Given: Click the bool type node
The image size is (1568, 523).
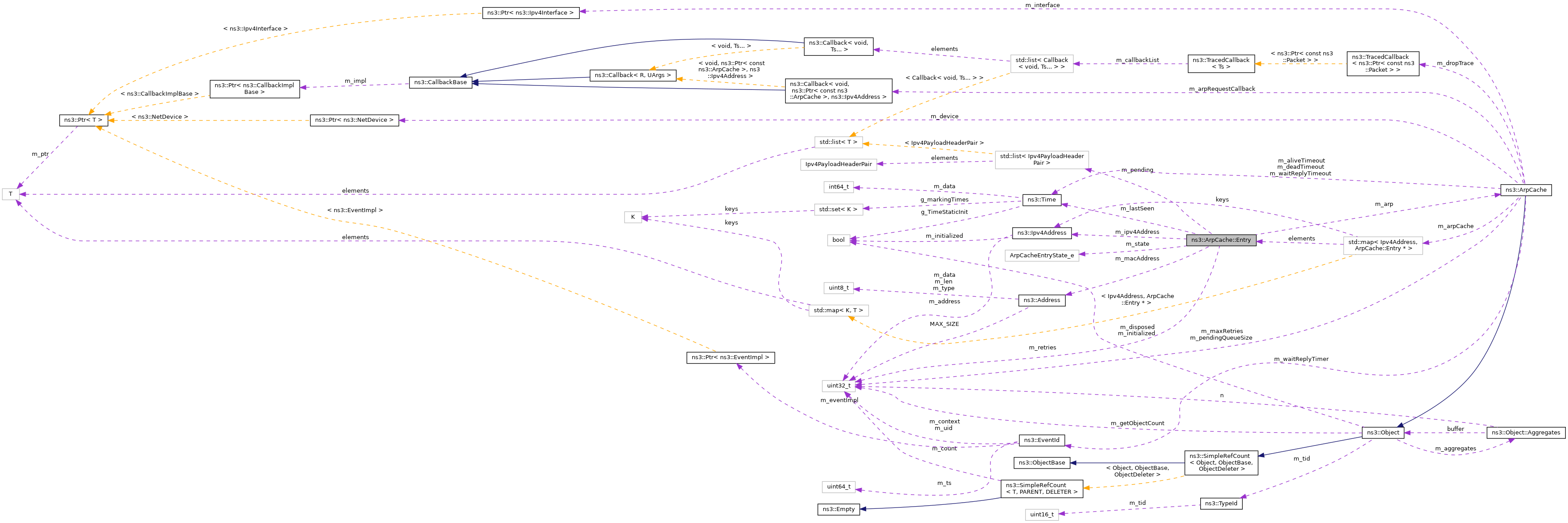Looking at the screenshot, I should pyautogui.click(x=838, y=239).
